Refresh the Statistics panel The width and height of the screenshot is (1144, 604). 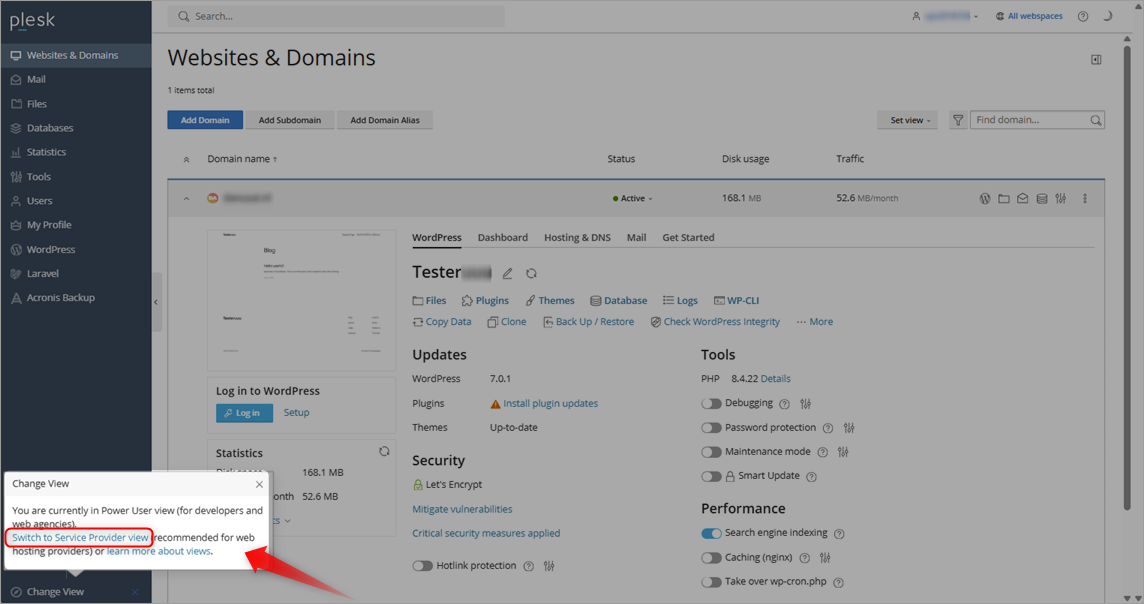(384, 452)
